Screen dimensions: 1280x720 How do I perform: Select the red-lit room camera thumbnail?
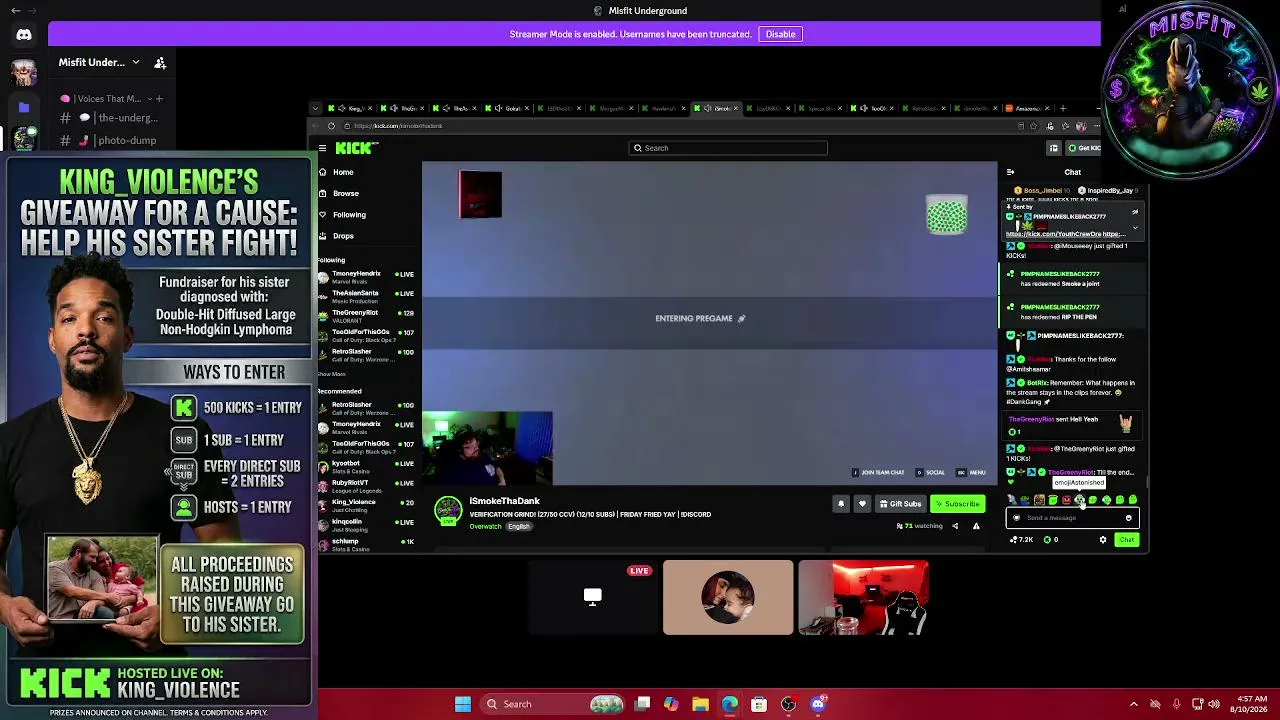[863, 598]
